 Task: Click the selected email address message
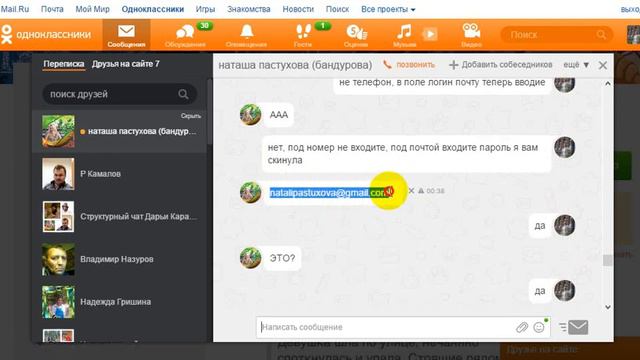[329, 192]
